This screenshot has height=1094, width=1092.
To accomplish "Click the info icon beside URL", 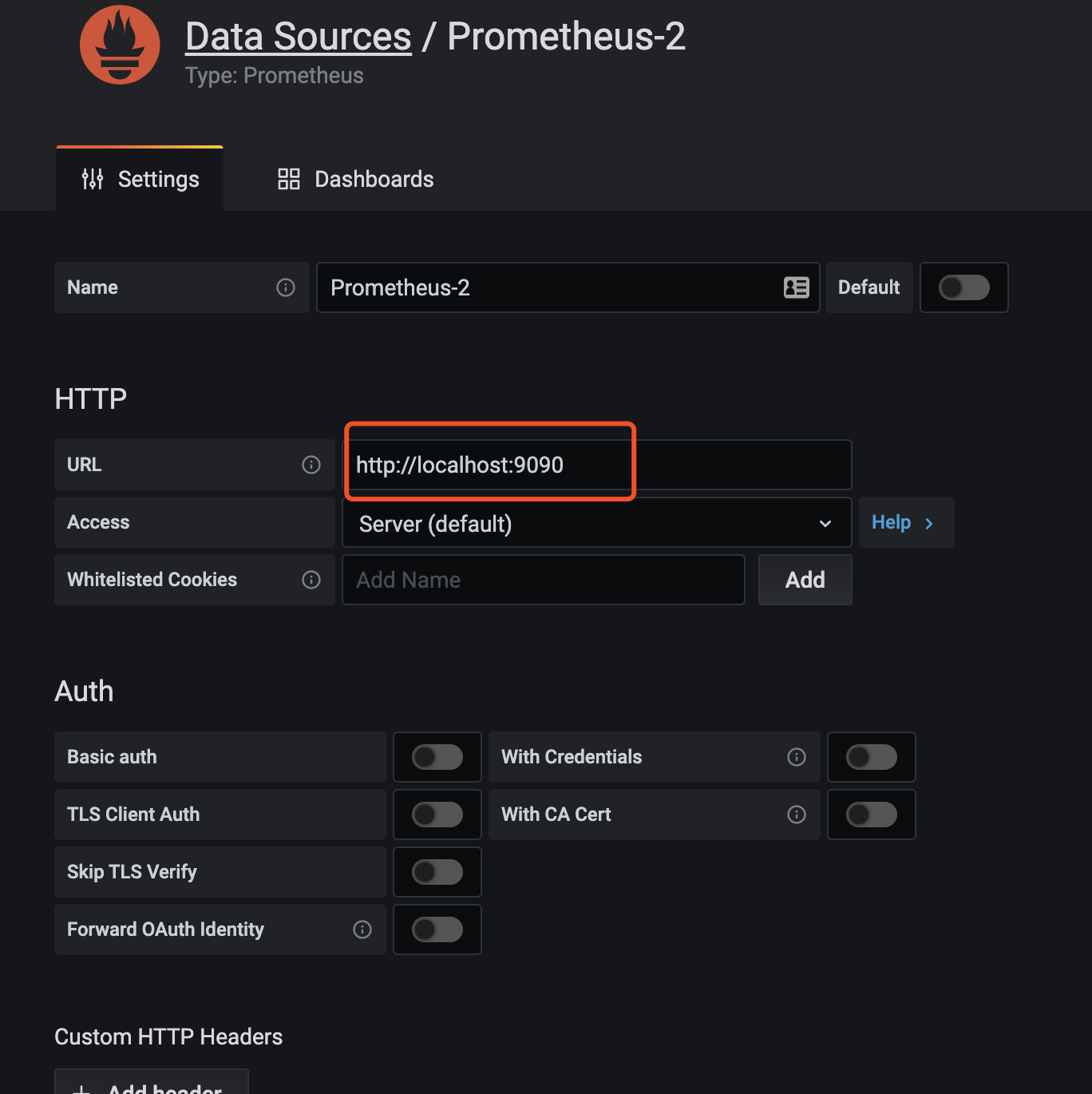I will tap(311, 465).
